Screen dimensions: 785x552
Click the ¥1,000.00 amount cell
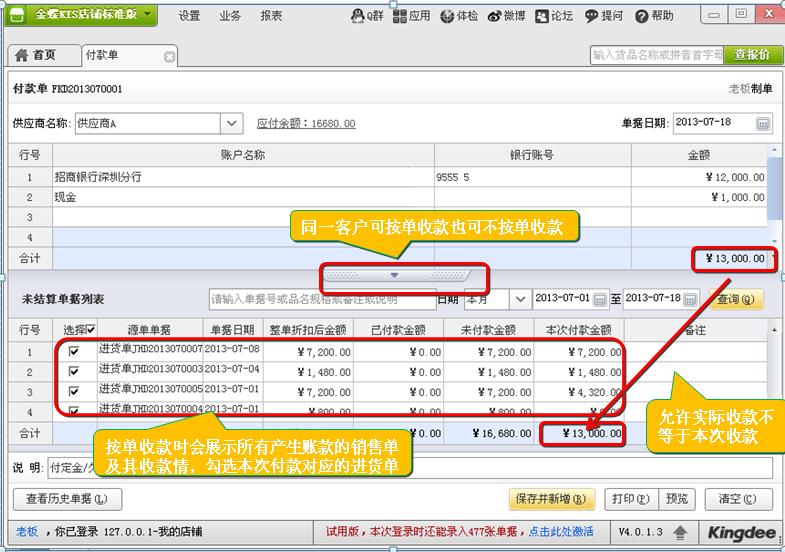click(699, 197)
